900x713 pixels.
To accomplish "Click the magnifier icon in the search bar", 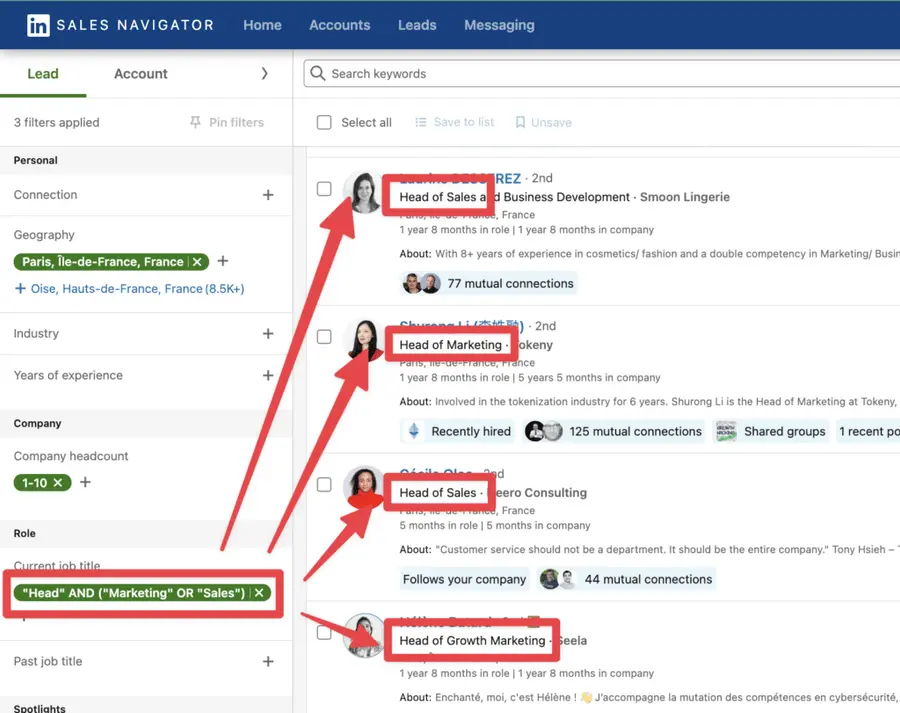I will point(317,73).
